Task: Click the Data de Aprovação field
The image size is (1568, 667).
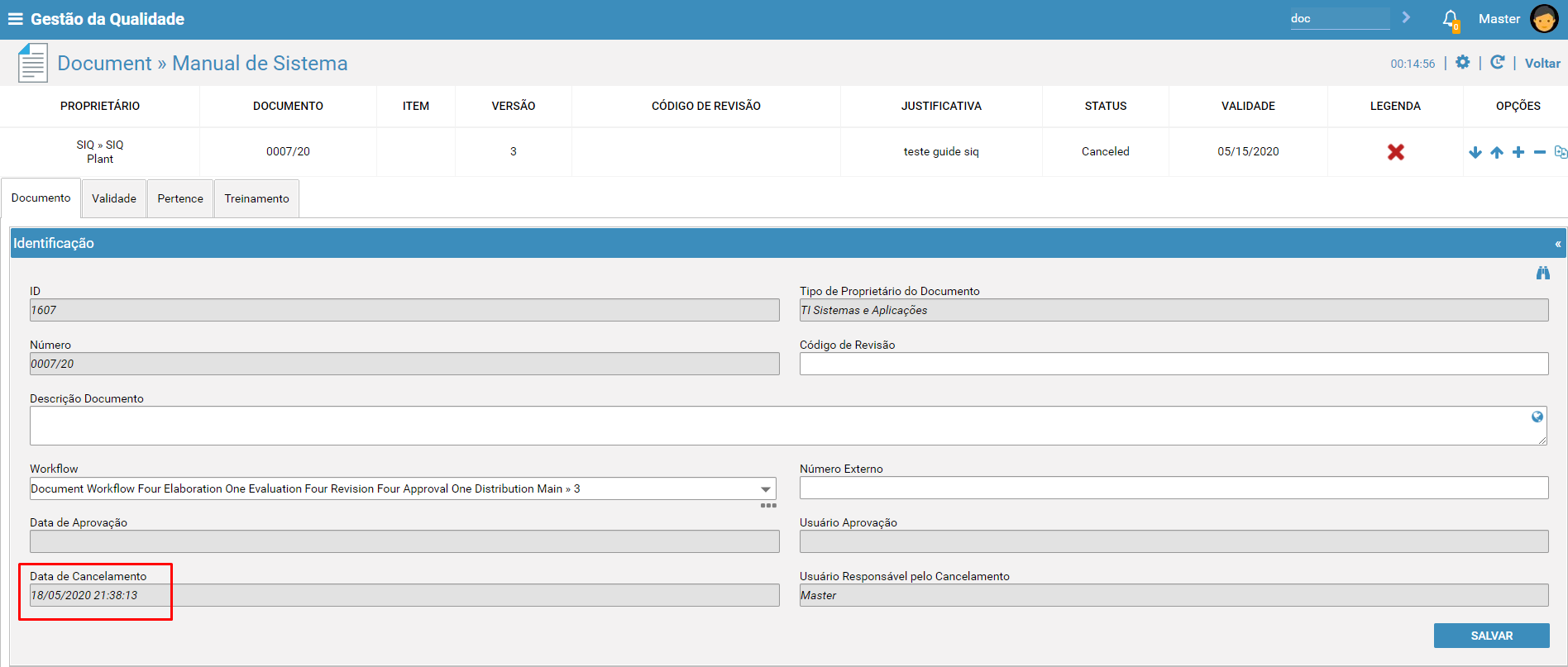Action: click(x=404, y=541)
